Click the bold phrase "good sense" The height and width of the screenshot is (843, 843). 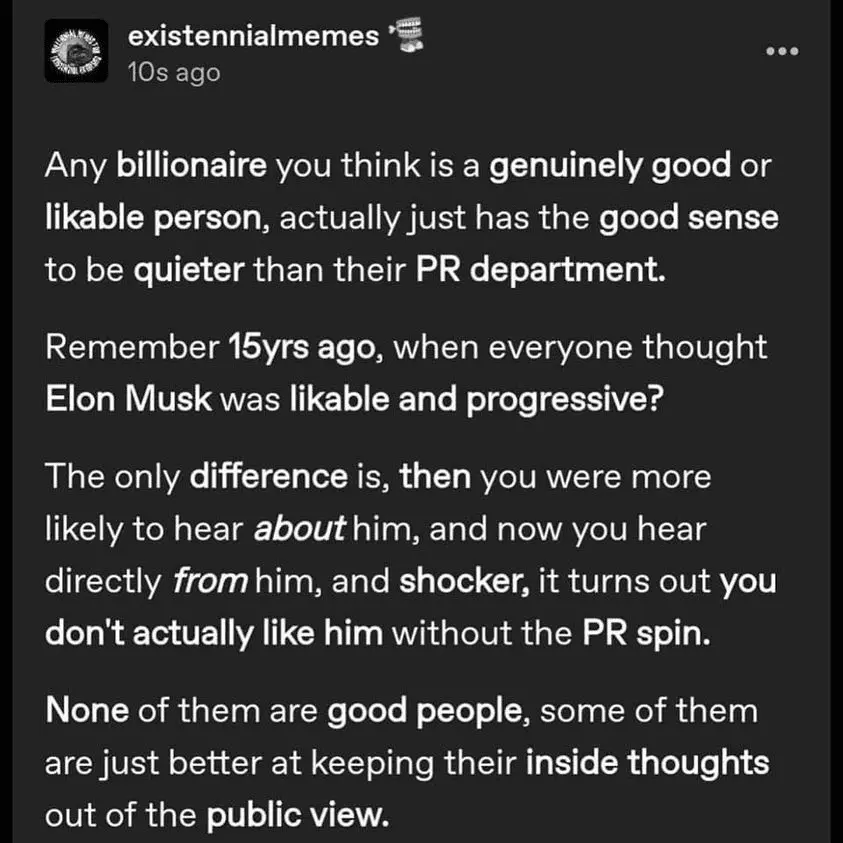(688, 218)
